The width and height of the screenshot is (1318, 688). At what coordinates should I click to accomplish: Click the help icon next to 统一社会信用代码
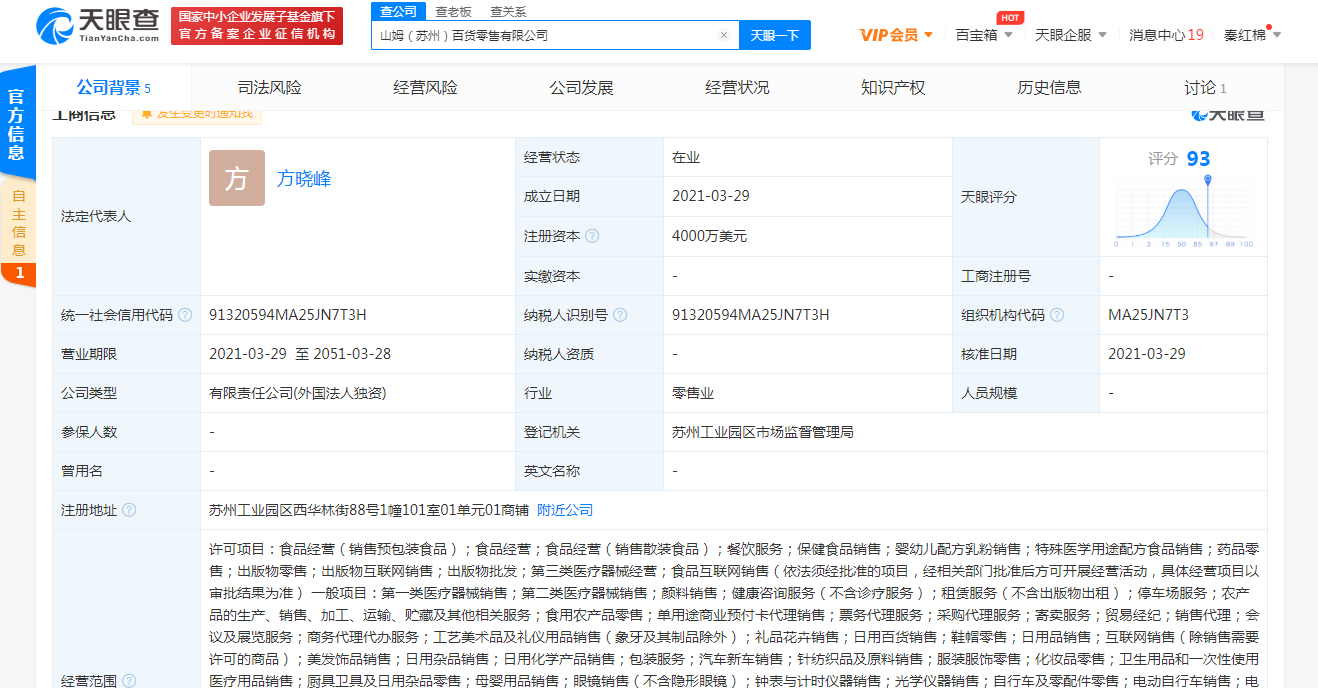tap(184, 315)
